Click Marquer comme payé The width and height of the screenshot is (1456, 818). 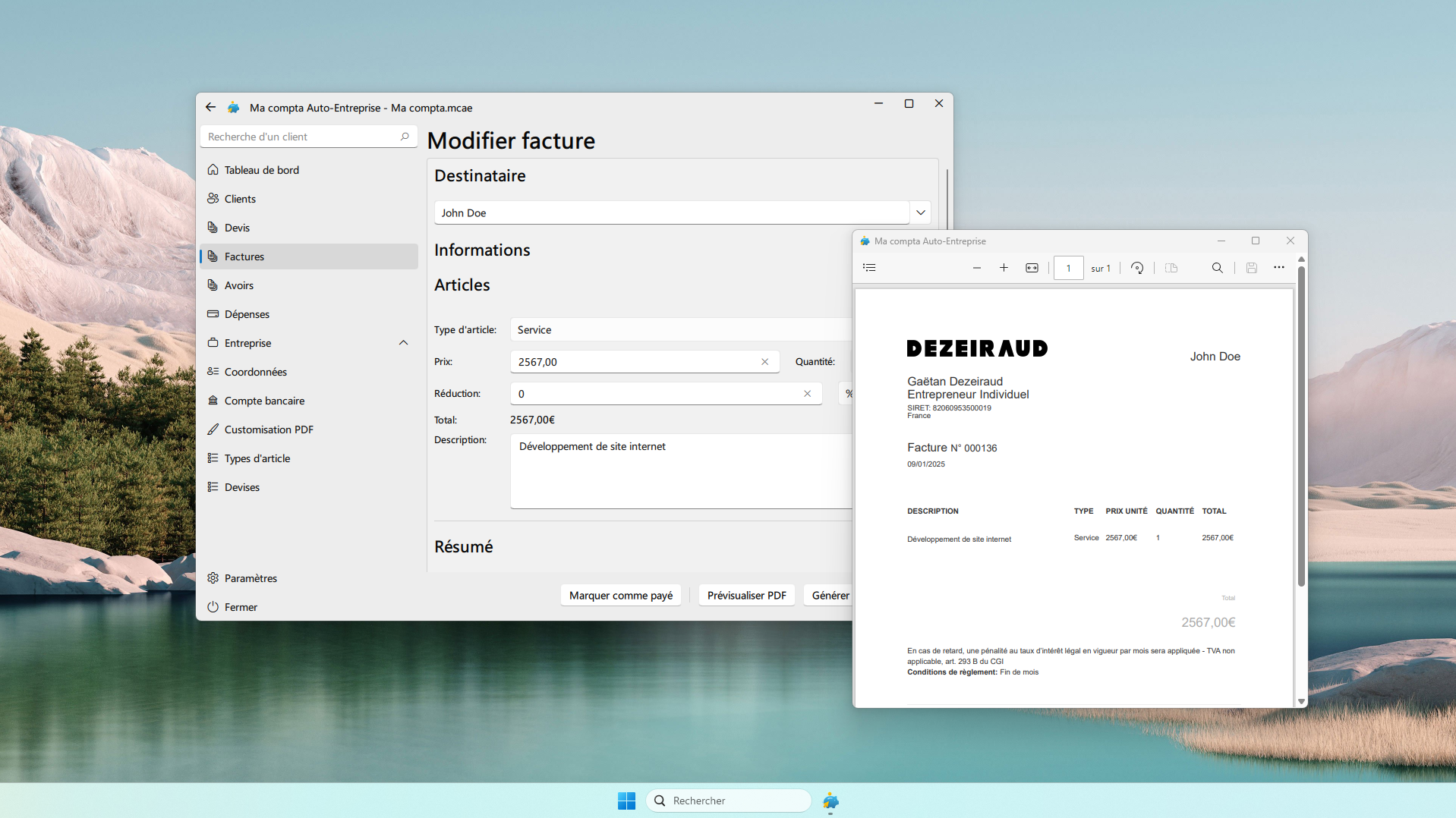click(620, 595)
